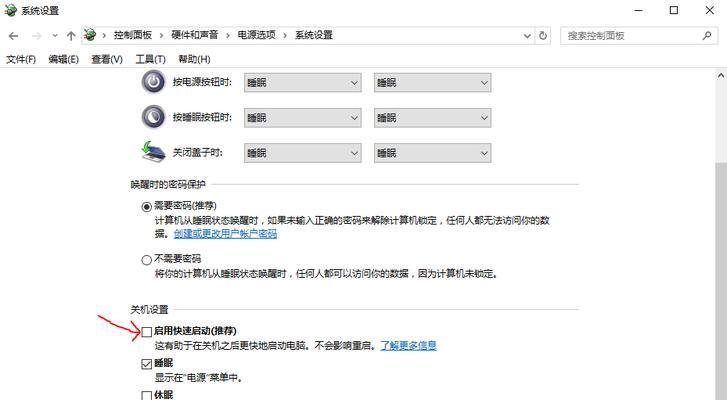Navigate to 电源选项 breadcrumb
Screen dimensions: 727x400
pos(256,35)
